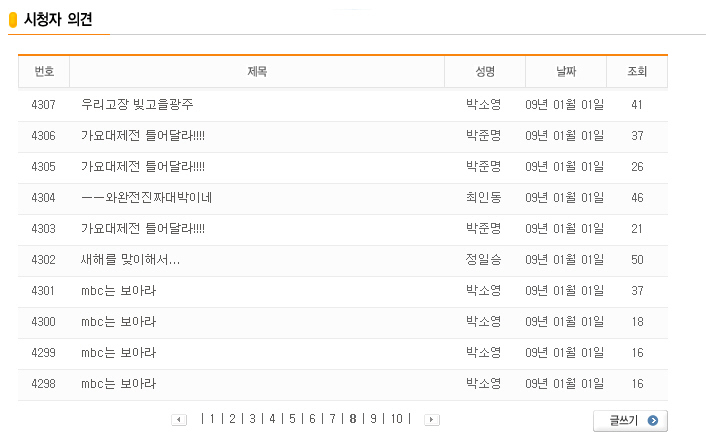This screenshot has height=439, width=706.
Task: Go to page 3 in pagination
Action: click(252, 419)
